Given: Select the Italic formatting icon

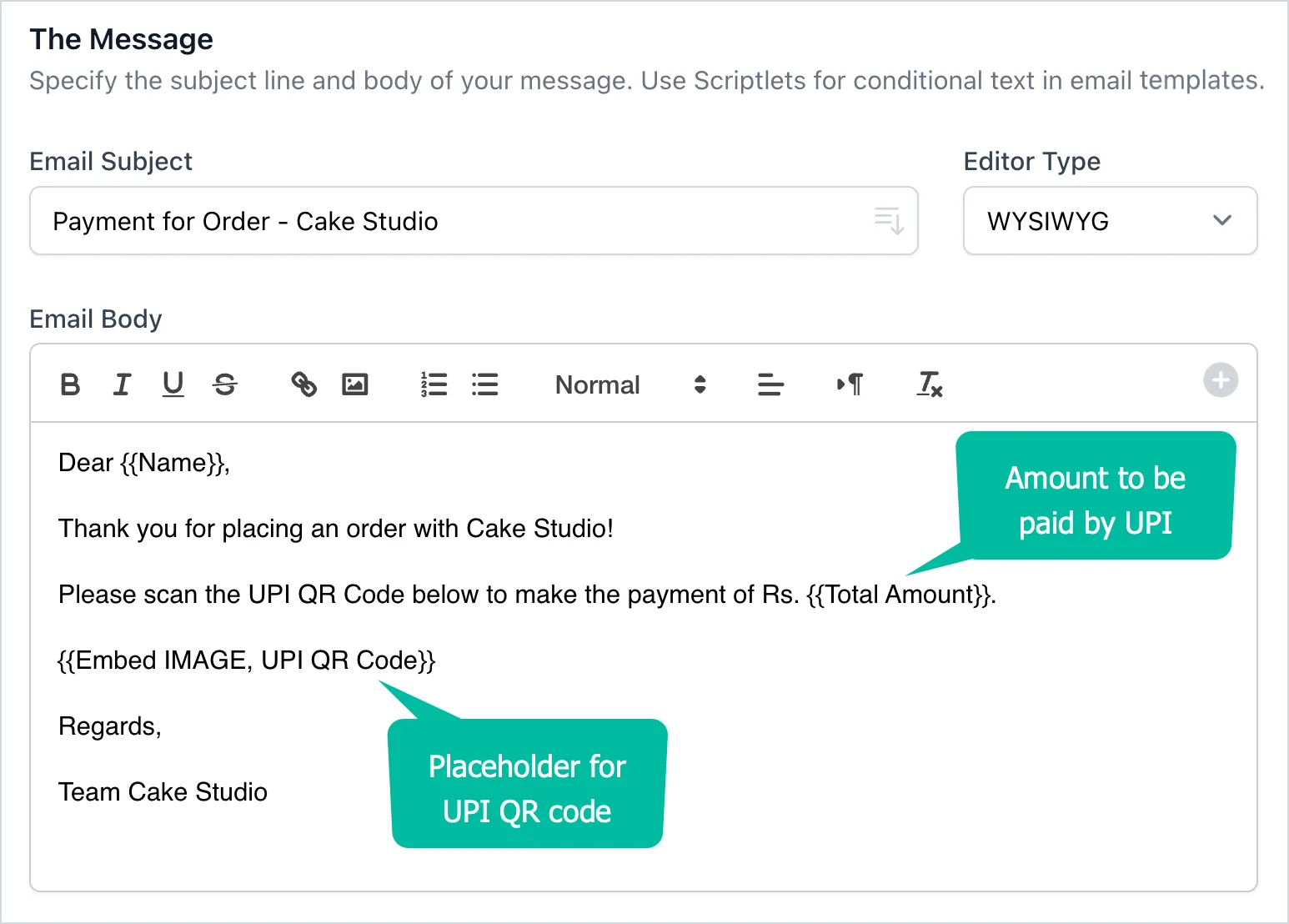Looking at the screenshot, I should [x=122, y=384].
